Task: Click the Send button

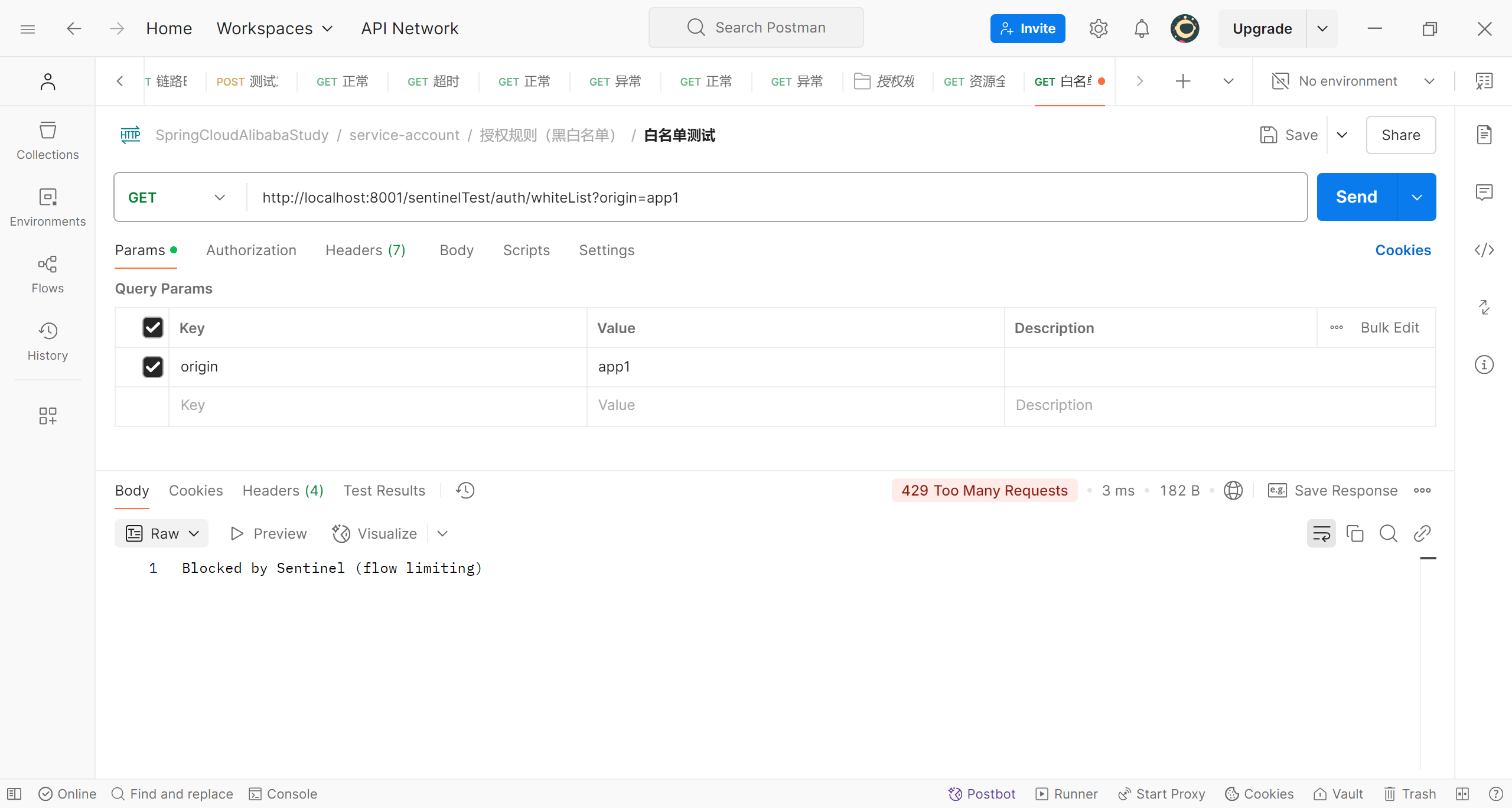Action: click(x=1356, y=197)
